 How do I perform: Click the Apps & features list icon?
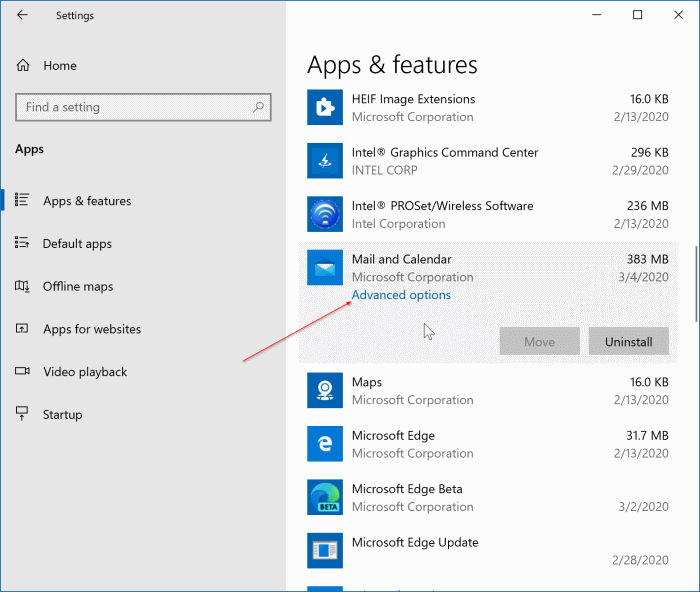coord(22,200)
